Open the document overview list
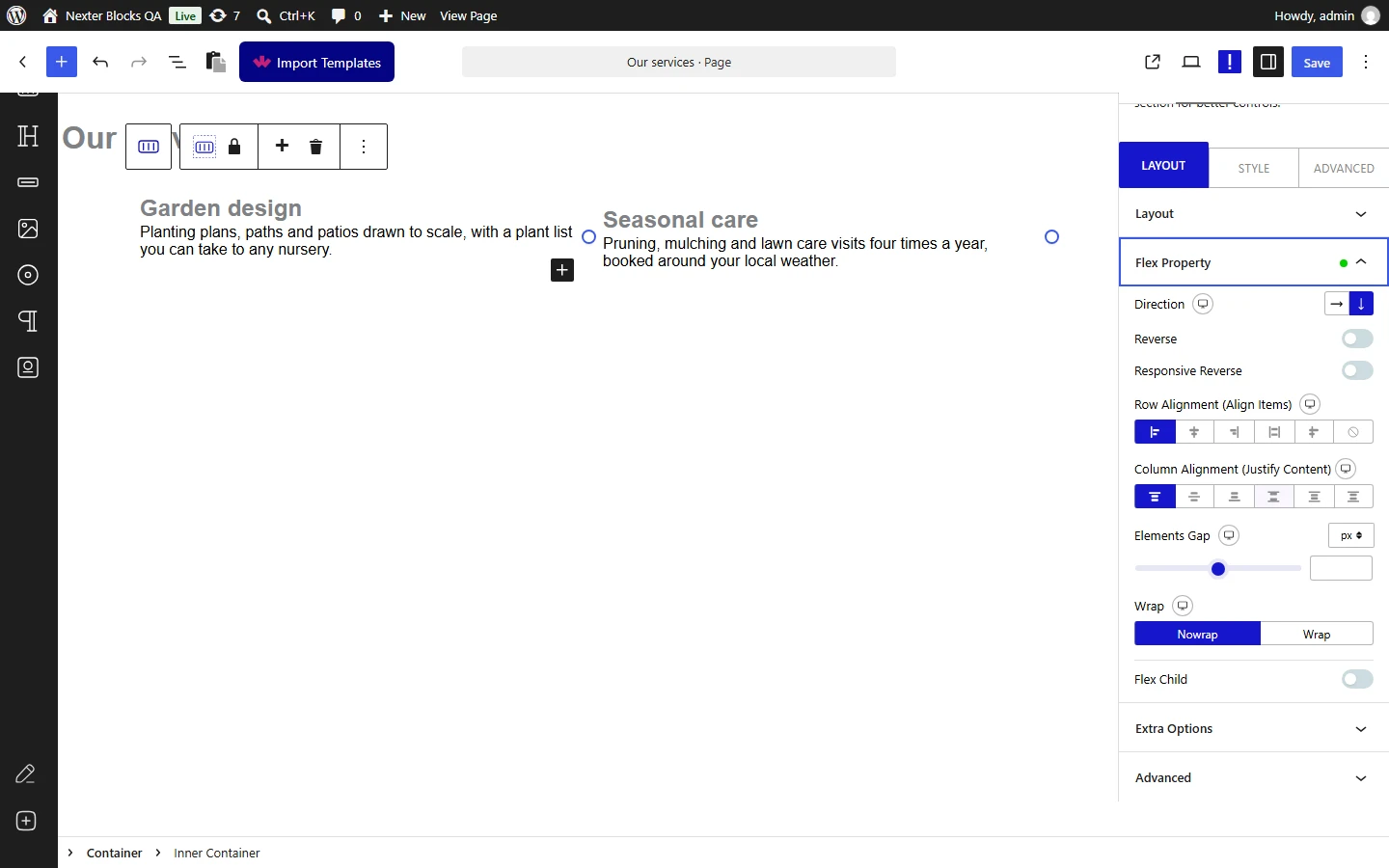 tap(177, 62)
